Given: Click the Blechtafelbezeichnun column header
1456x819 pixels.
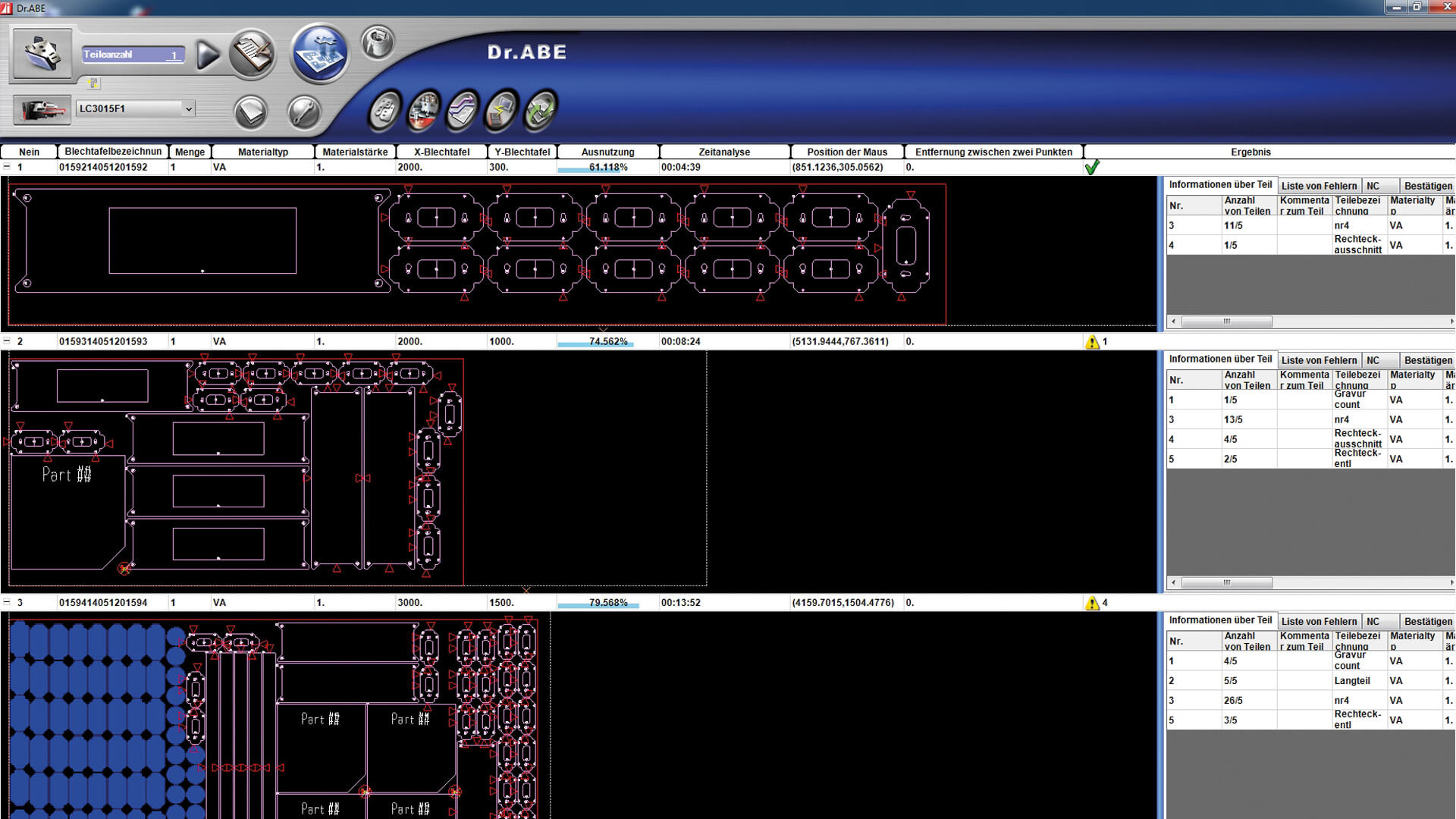Looking at the screenshot, I should click(x=113, y=152).
